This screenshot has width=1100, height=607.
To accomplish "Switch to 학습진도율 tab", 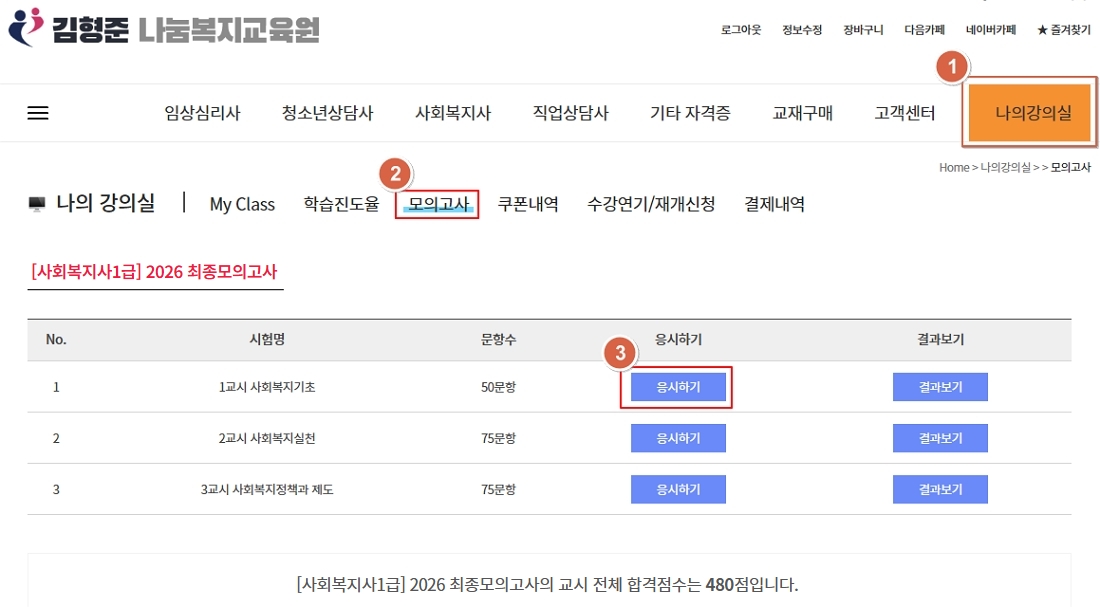I will click(x=341, y=204).
